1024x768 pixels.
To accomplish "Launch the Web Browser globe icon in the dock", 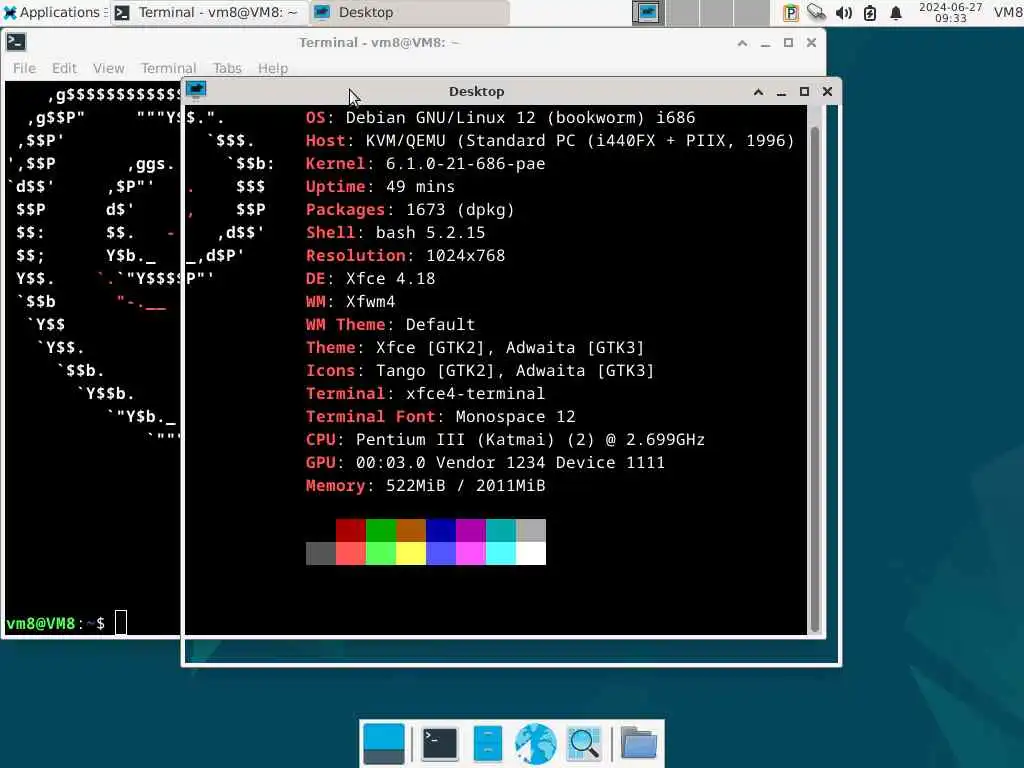I will point(536,743).
